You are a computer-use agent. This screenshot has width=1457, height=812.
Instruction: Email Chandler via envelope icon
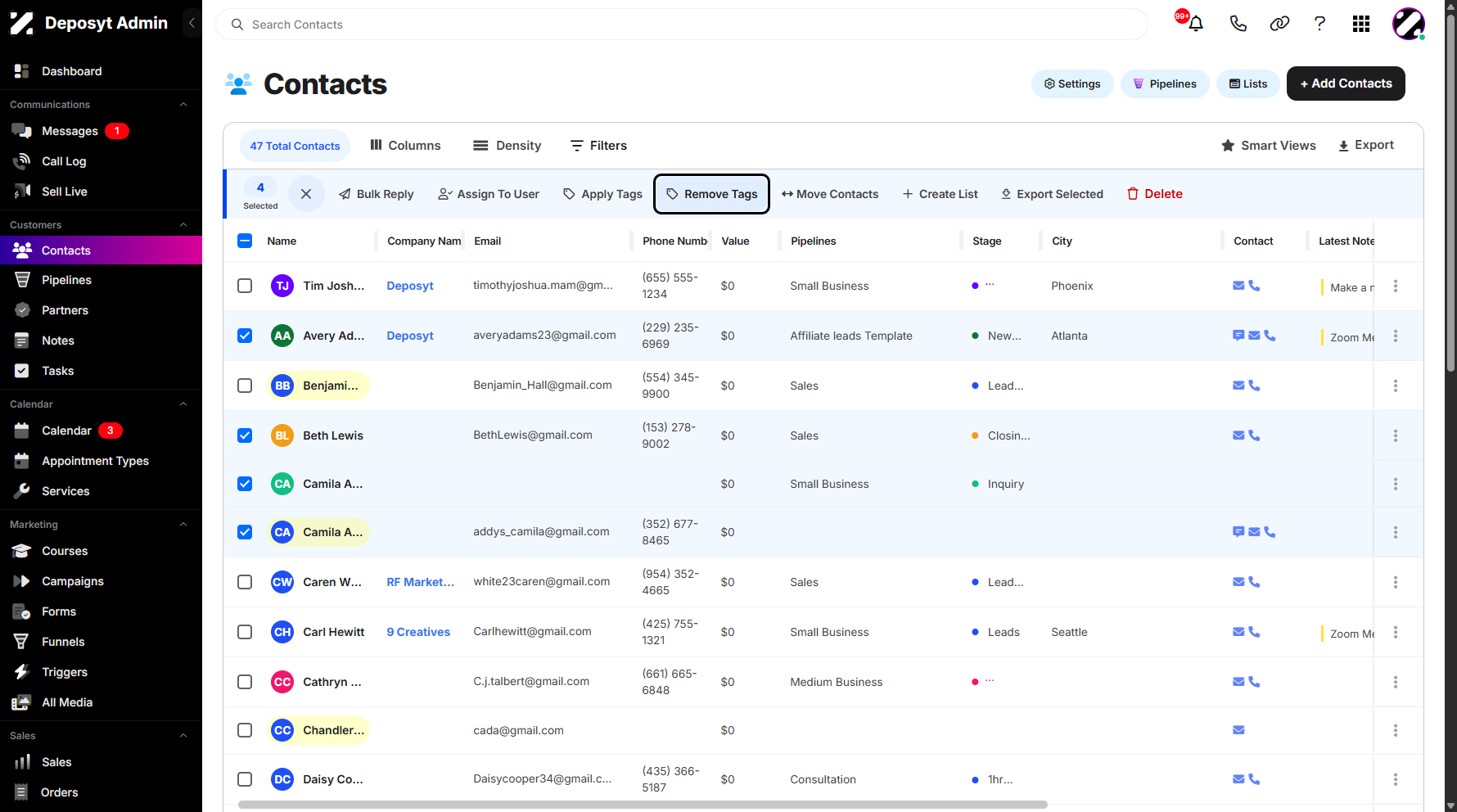coord(1238,730)
